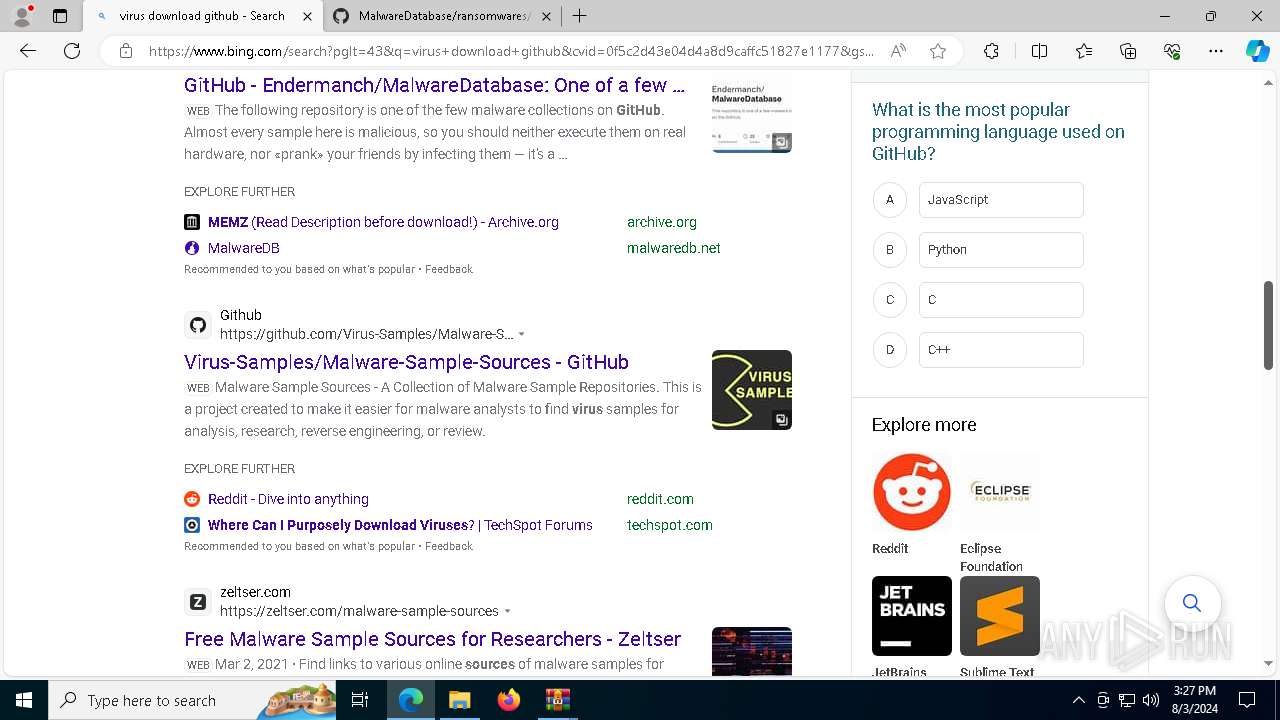Open Settings and more ellipsis menu
Screen dimensions: 1280x720
pyautogui.click(x=1216, y=51)
